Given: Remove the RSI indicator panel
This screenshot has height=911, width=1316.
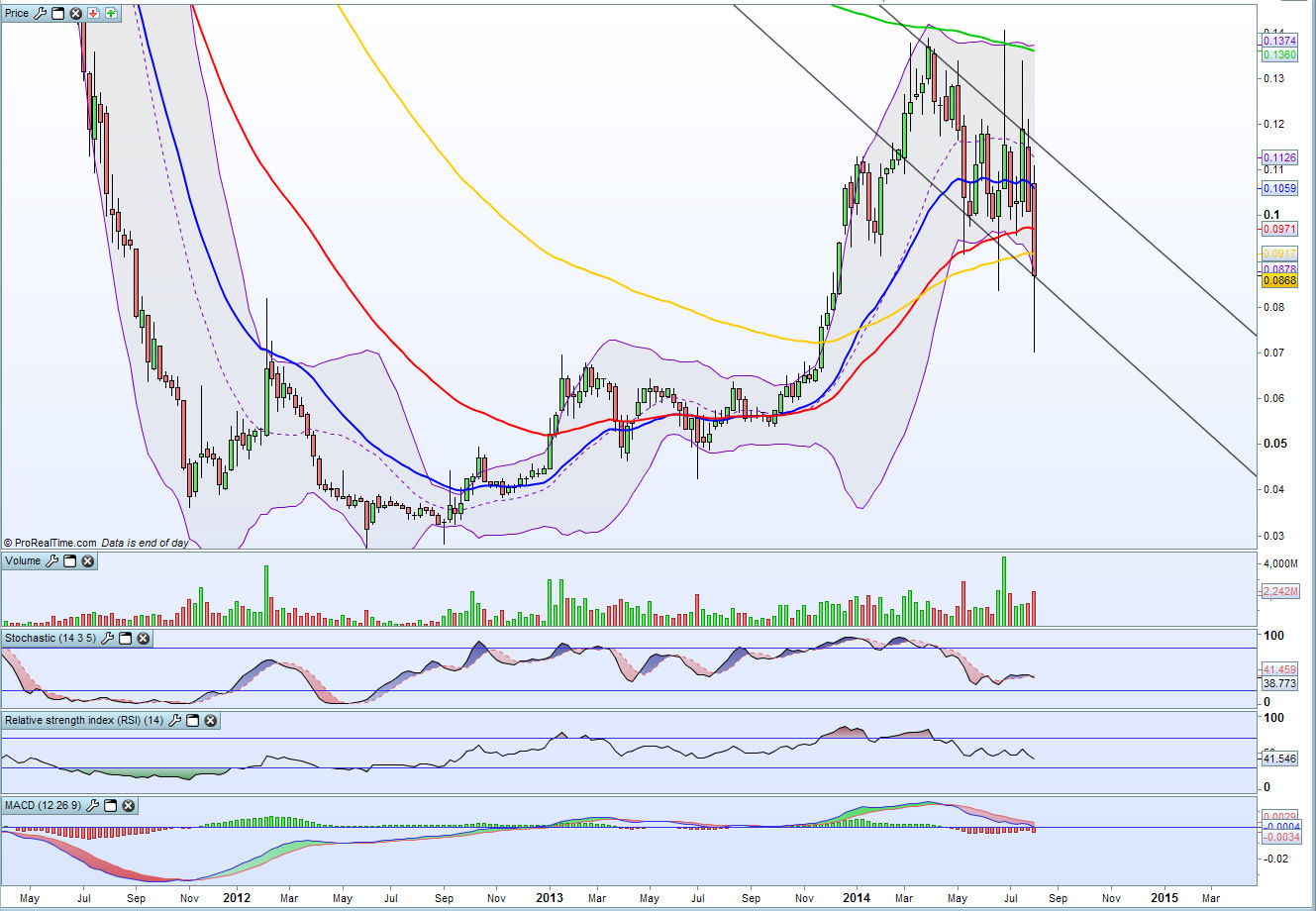Looking at the screenshot, I should point(211,720).
